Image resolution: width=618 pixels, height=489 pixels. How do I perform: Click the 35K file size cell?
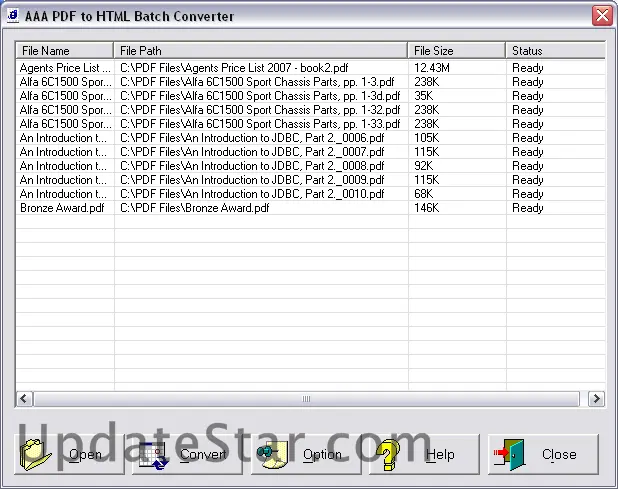point(424,96)
